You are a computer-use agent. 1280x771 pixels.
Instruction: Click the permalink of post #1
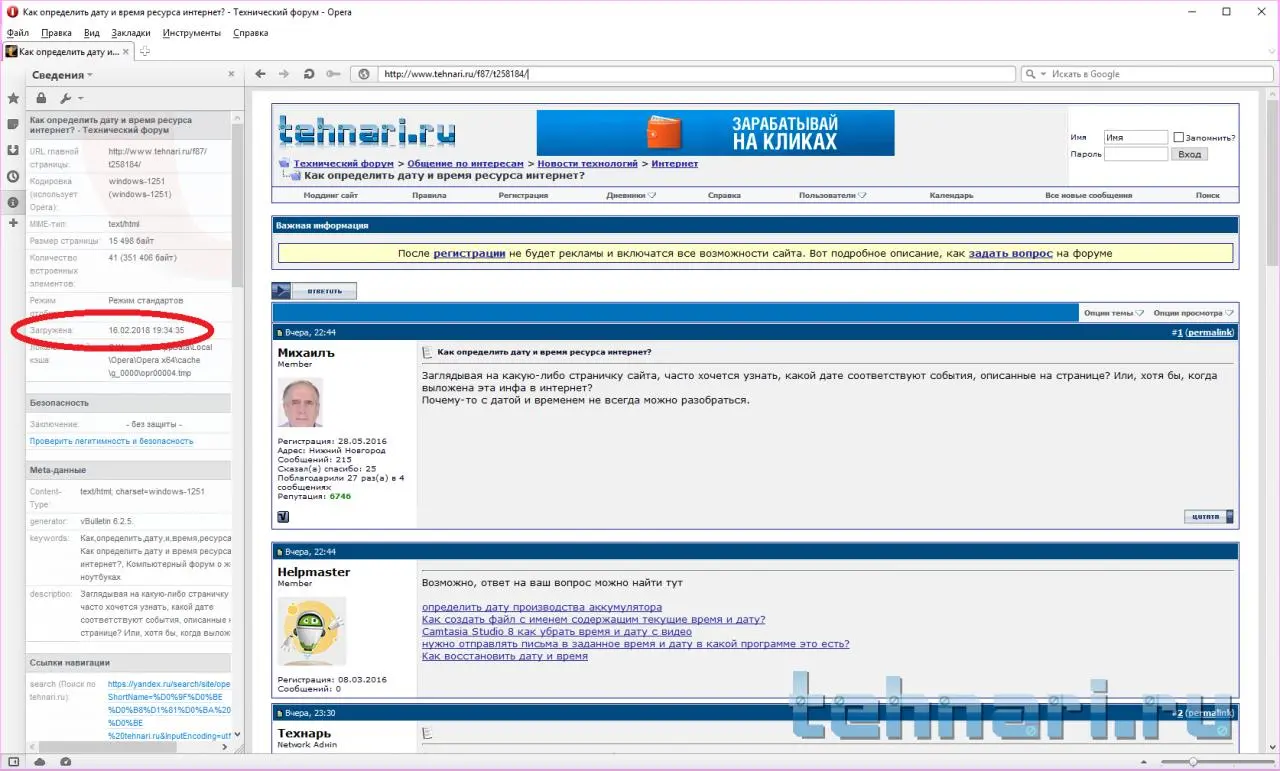[x=1210, y=332]
